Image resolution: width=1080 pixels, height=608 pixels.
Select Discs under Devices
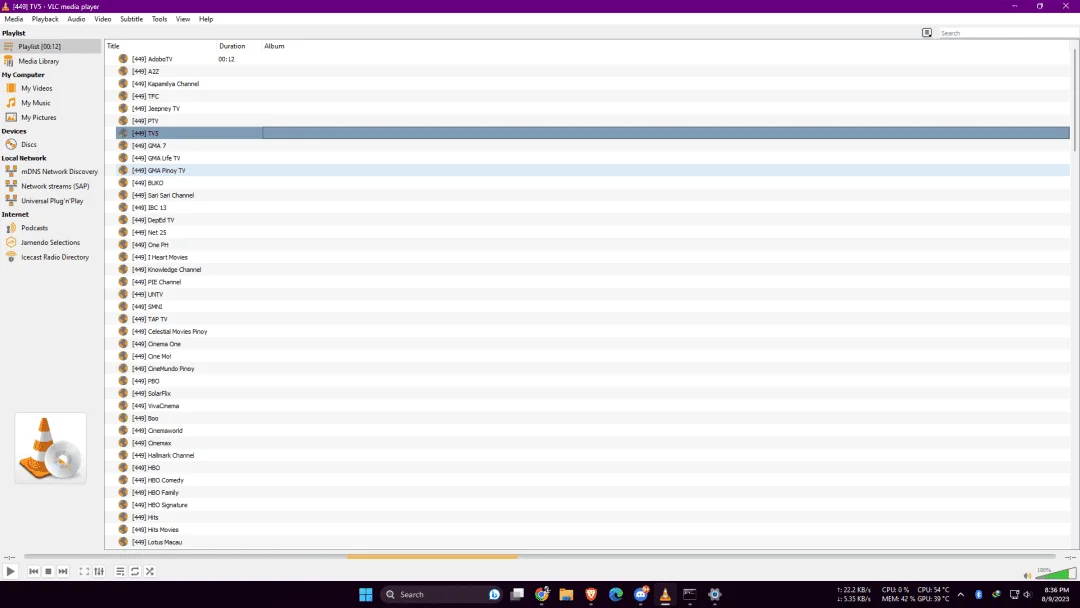[x=51, y=145]
